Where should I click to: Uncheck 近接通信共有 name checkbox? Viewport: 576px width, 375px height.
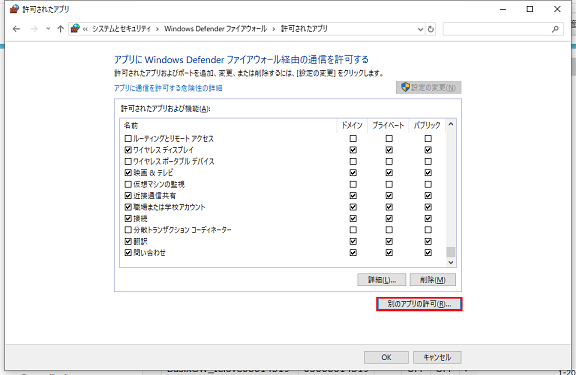[128, 196]
